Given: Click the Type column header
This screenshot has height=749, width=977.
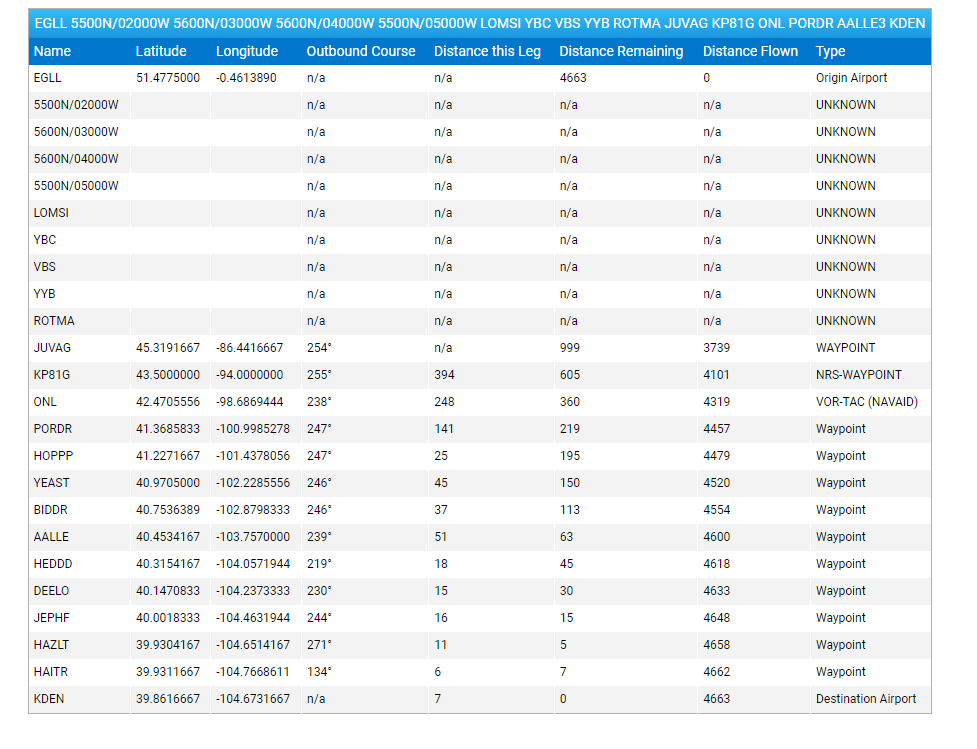Looking at the screenshot, I should [830, 51].
